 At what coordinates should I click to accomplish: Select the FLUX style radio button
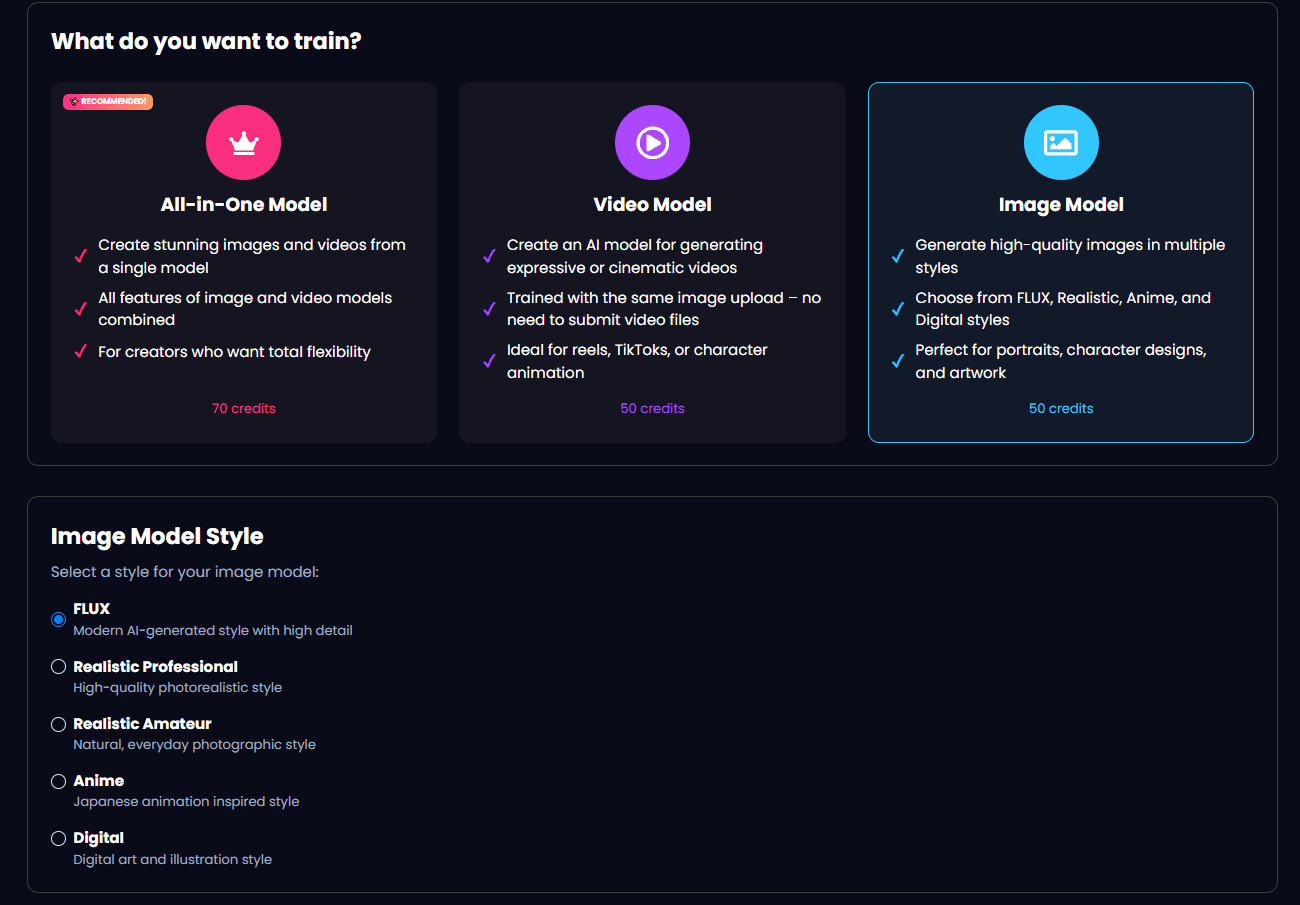pos(58,619)
